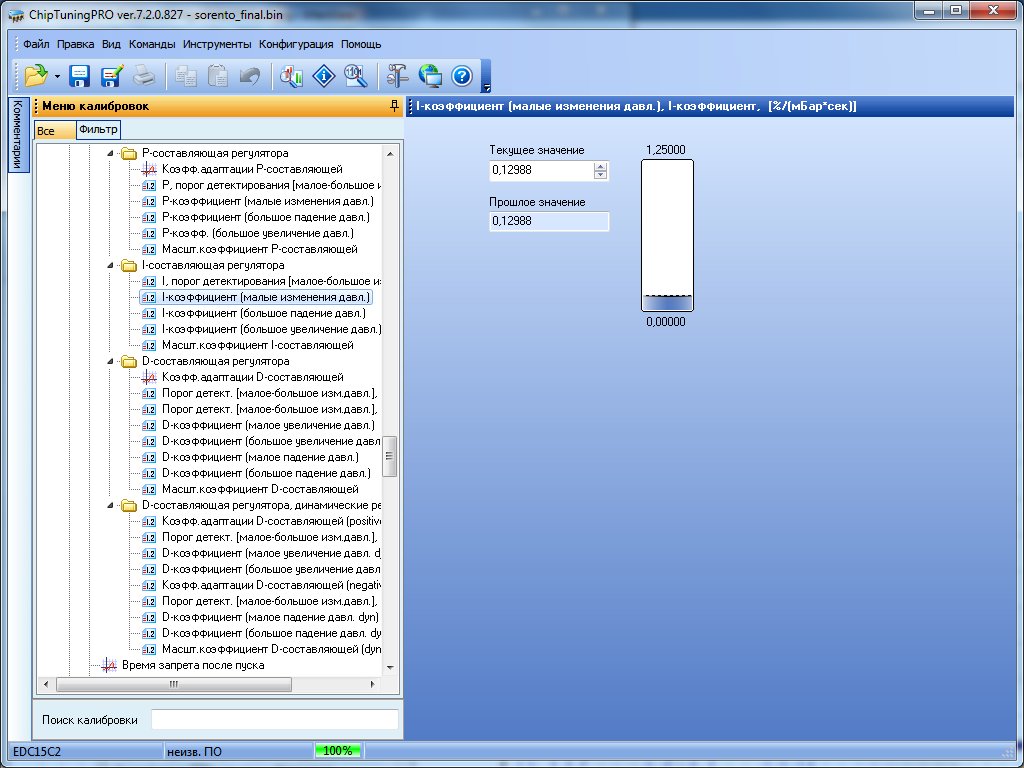
Task: Click the blue question mark help icon
Action: tap(461, 76)
